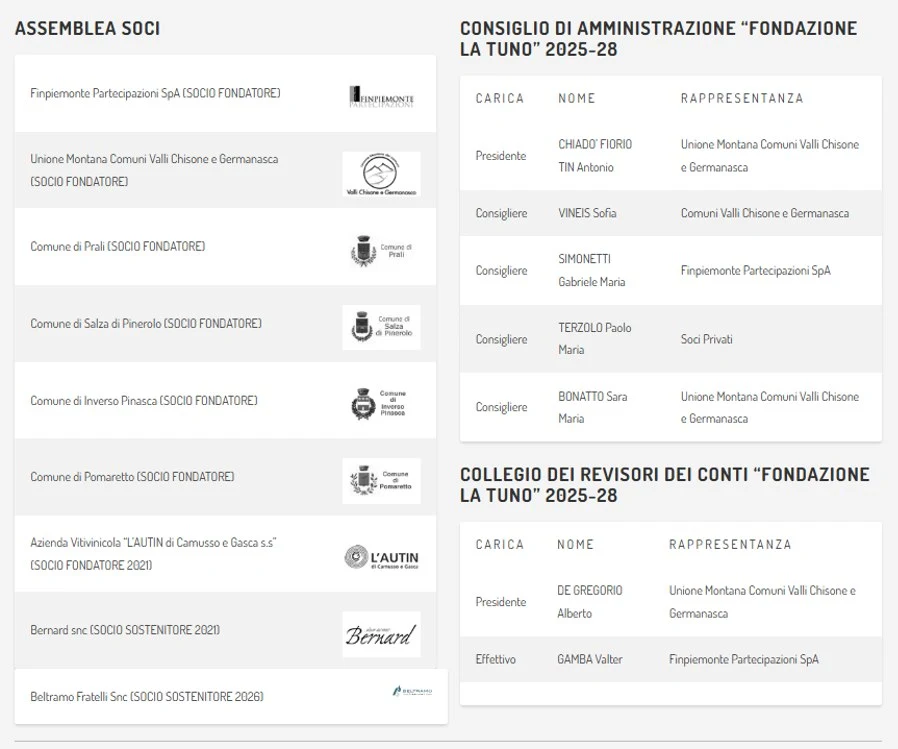Click GAMBA Valter name cell
898x749 pixels.
[x=589, y=659]
